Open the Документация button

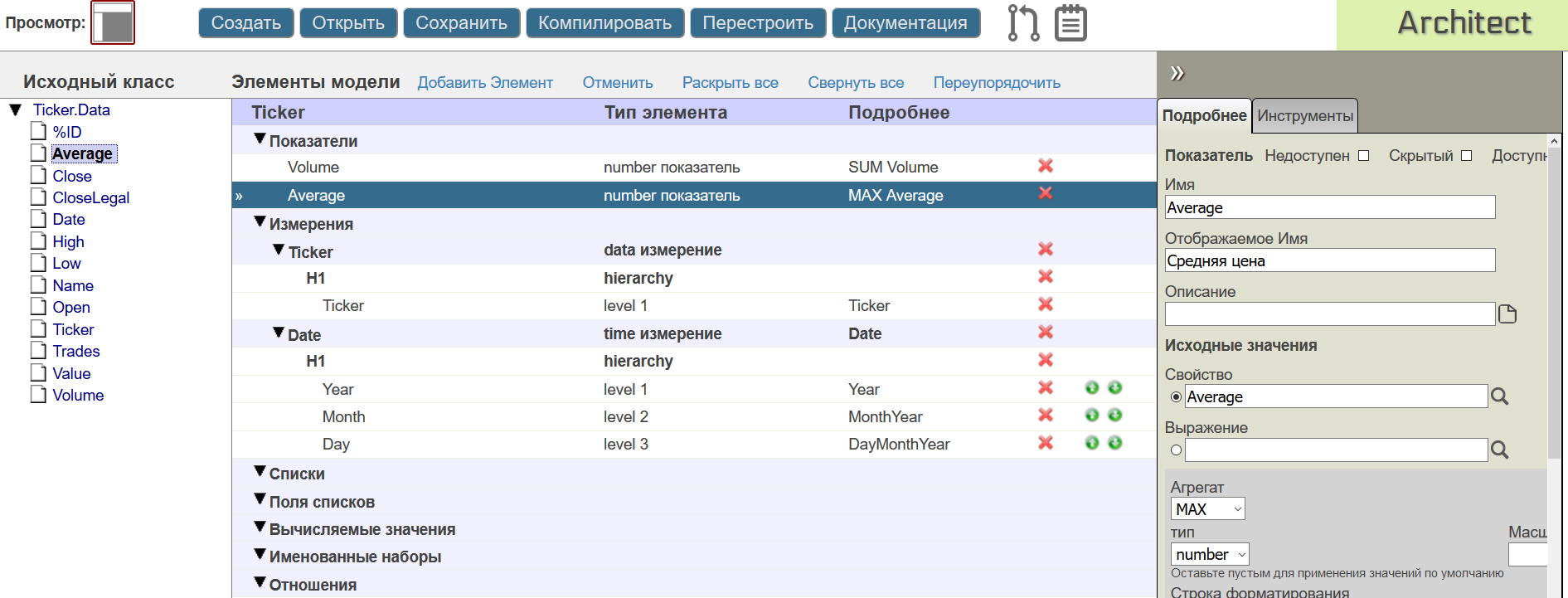[905, 23]
